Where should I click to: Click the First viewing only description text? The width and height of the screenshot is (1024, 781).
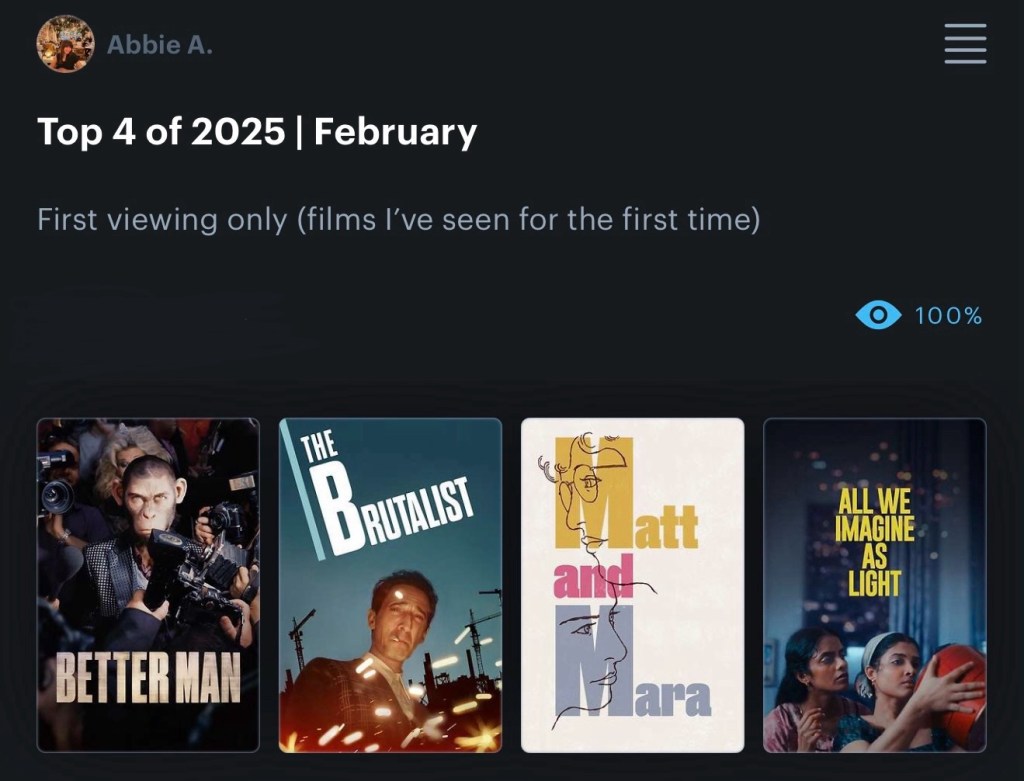398,219
